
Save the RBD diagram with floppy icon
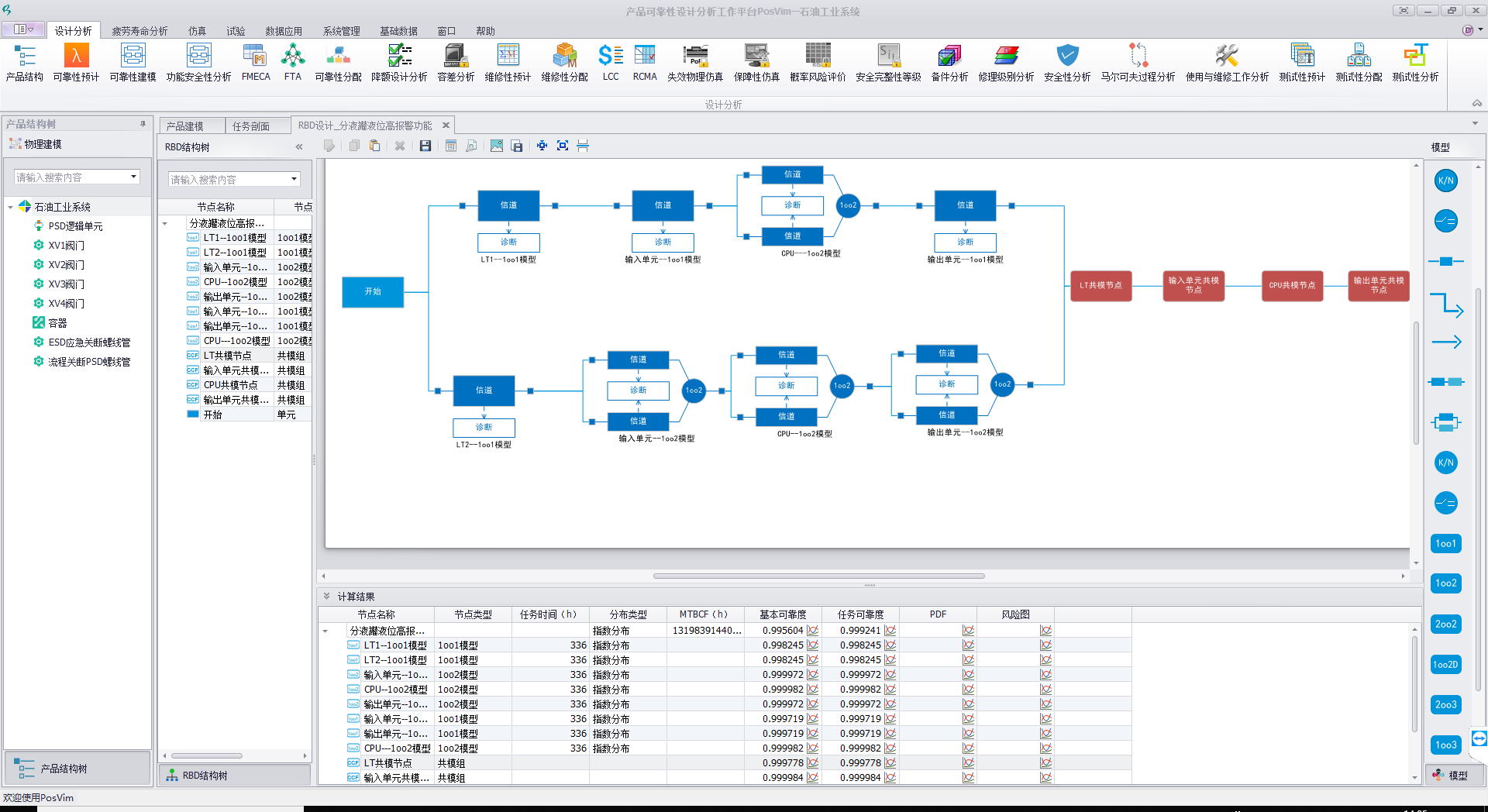[425, 146]
